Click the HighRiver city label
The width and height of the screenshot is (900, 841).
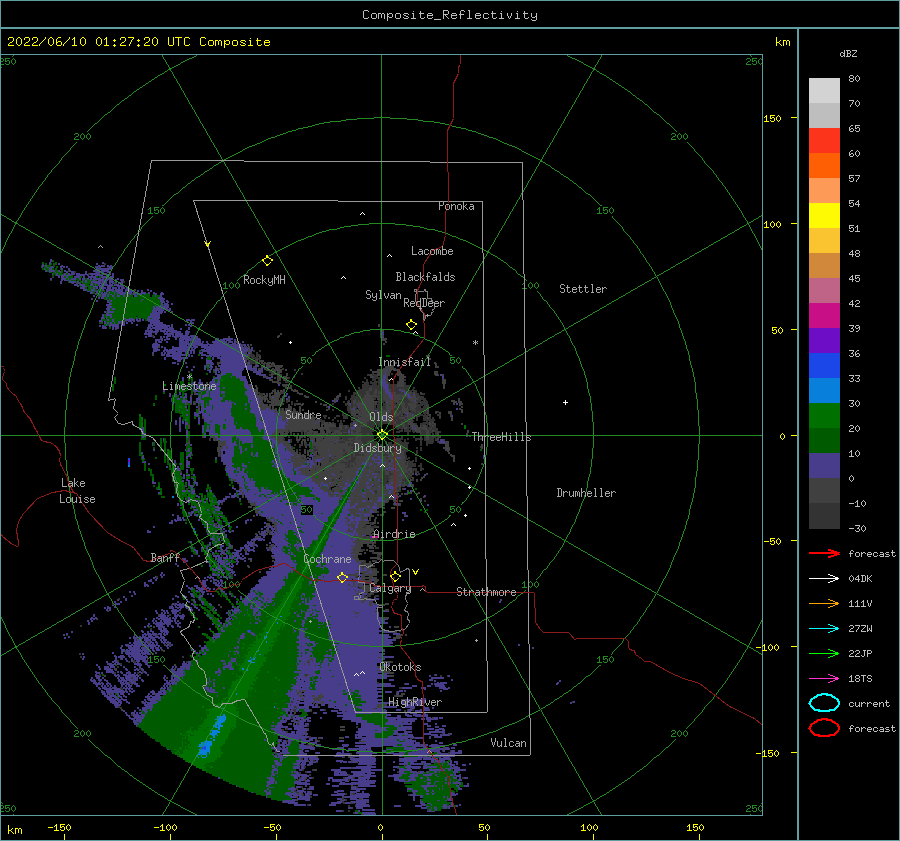pos(415,702)
